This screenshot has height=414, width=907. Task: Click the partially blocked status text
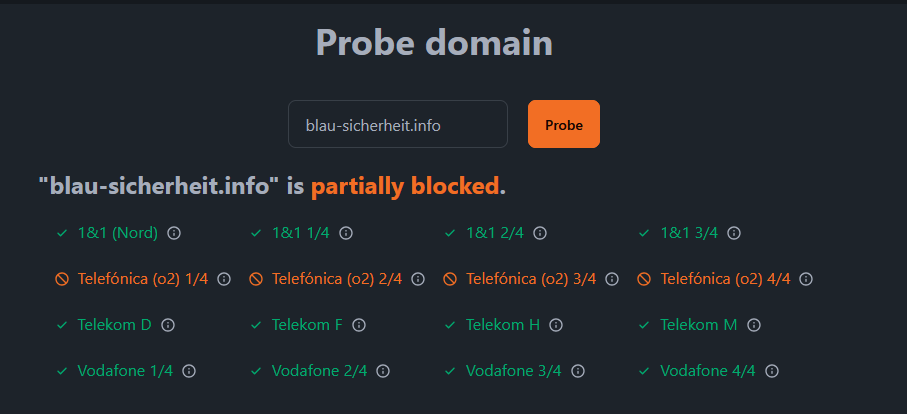[404, 187]
